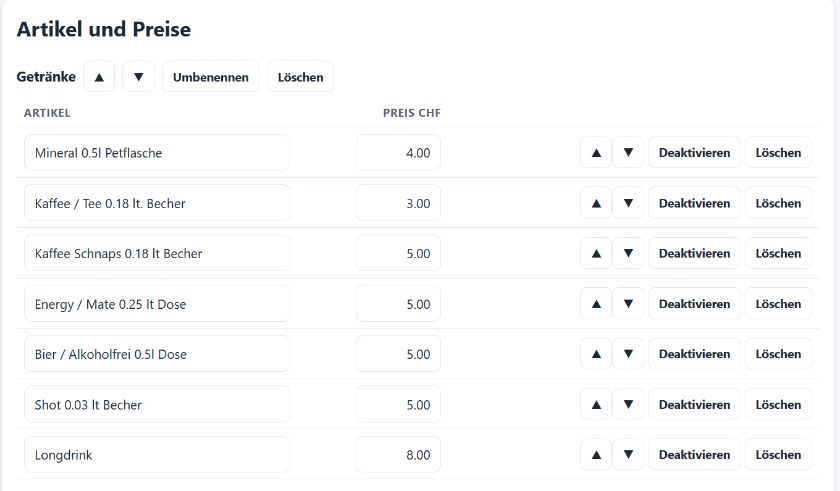Move Energy / Mate row down

click(x=628, y=304)
